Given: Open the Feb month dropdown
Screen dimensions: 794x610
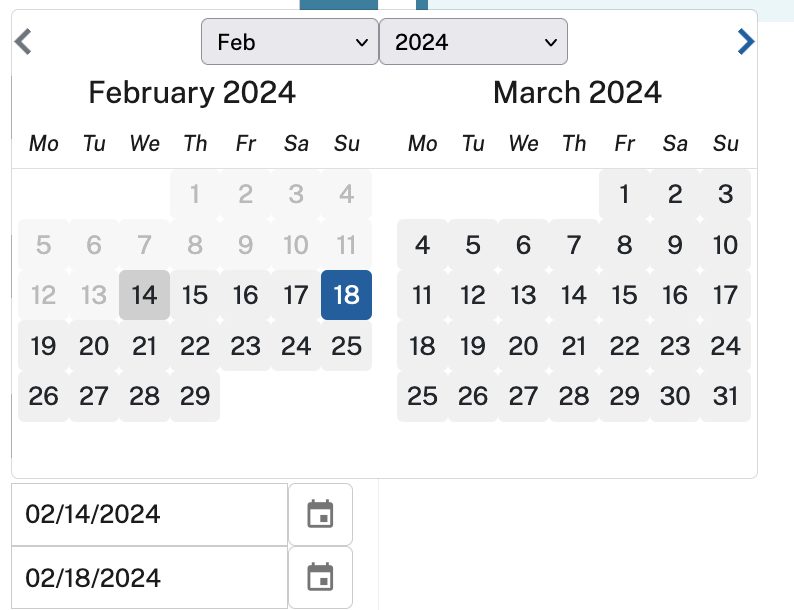Looking at the screenshot, I should 290,42.
